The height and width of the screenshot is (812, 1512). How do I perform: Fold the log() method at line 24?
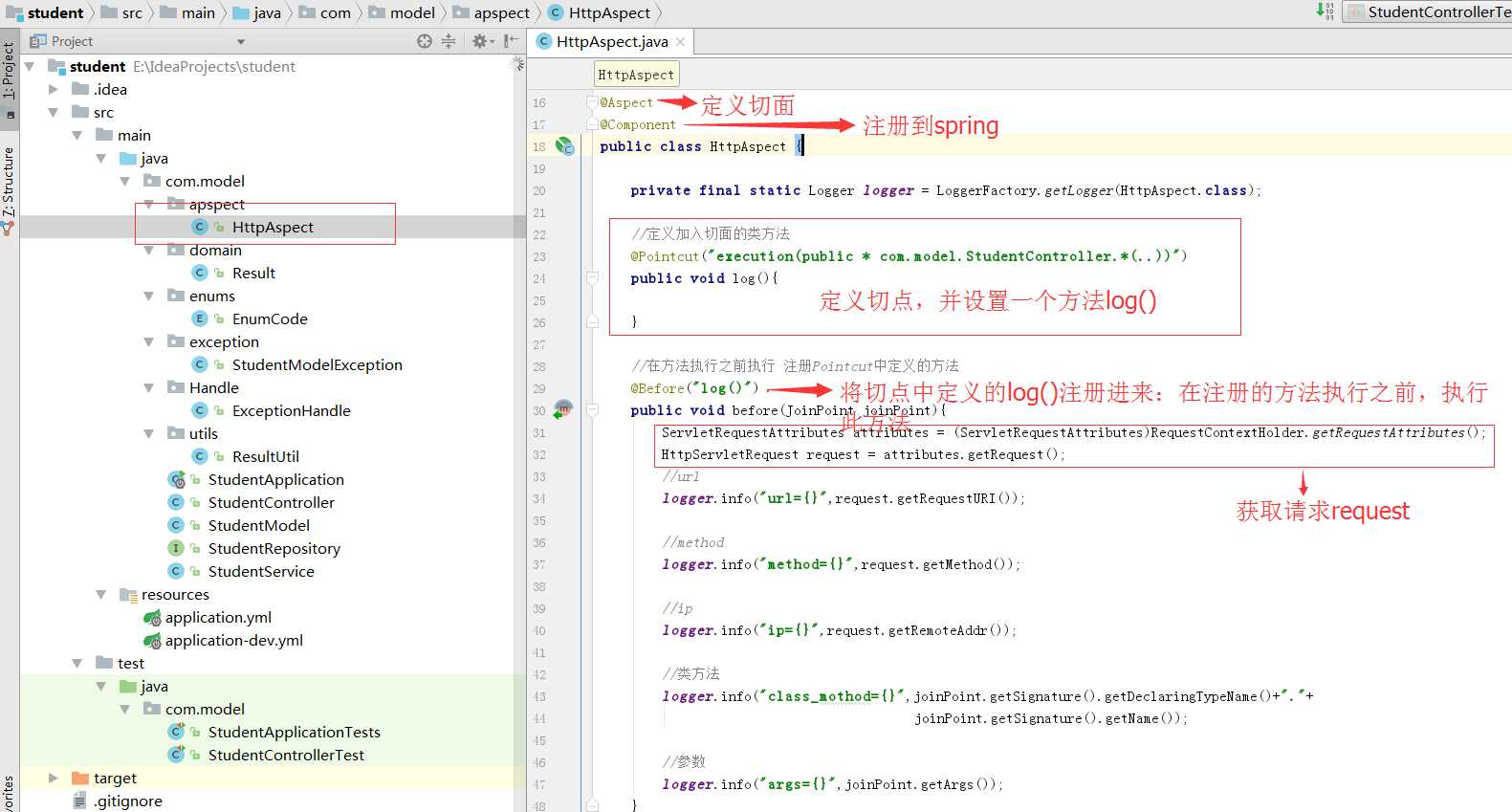click(592, 278)
